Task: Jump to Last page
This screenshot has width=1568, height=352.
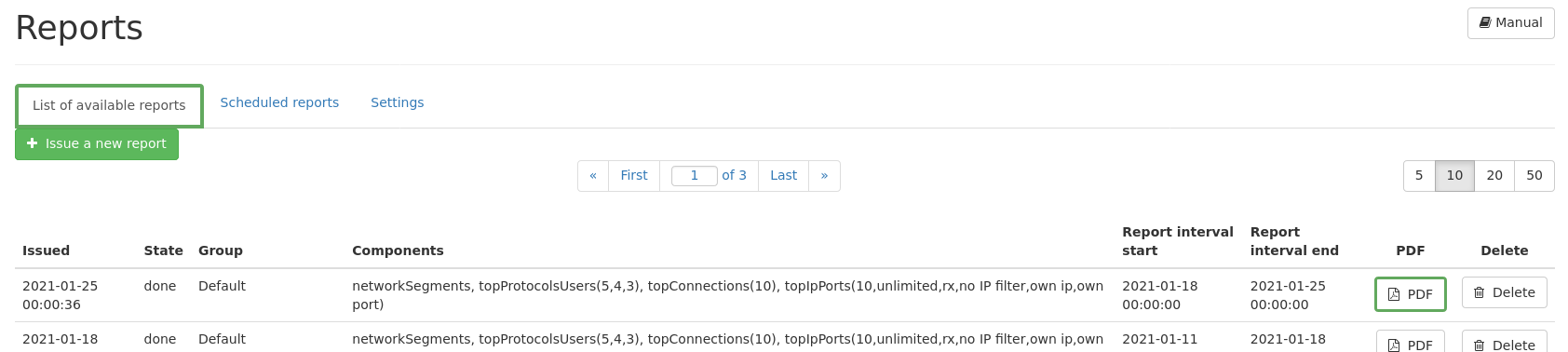Action: 783,176
